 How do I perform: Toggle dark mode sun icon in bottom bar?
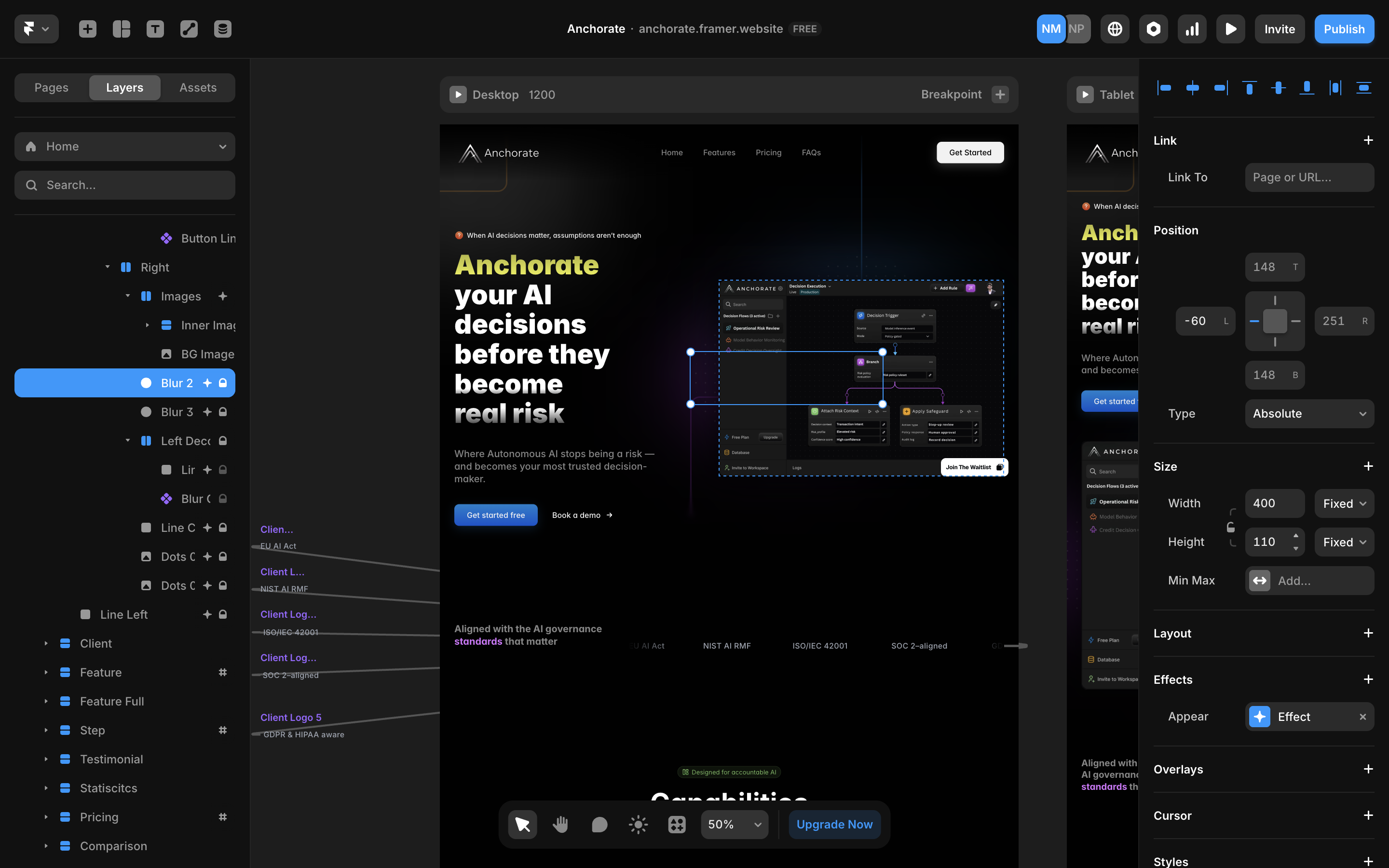tap(638, 825)
